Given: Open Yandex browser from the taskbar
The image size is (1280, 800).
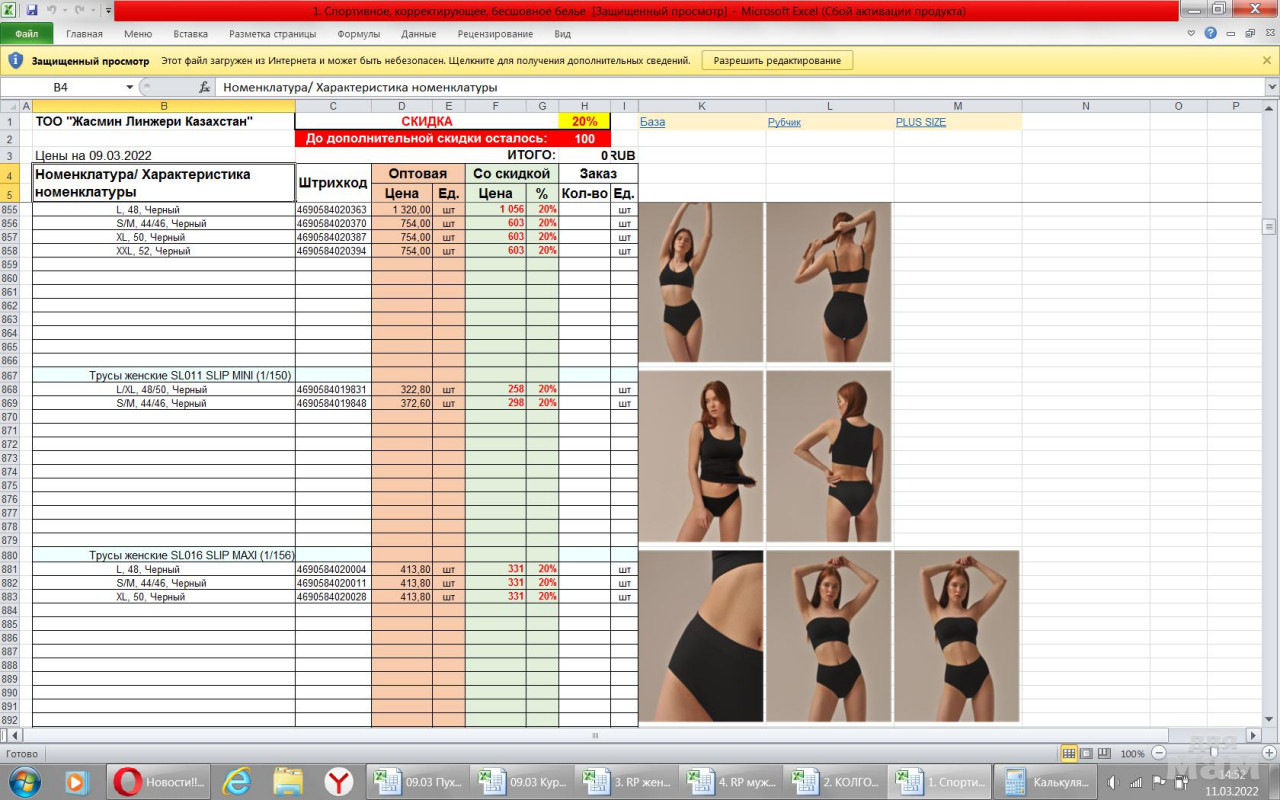Looking at the screenshot, I should [x=339, y=781].
